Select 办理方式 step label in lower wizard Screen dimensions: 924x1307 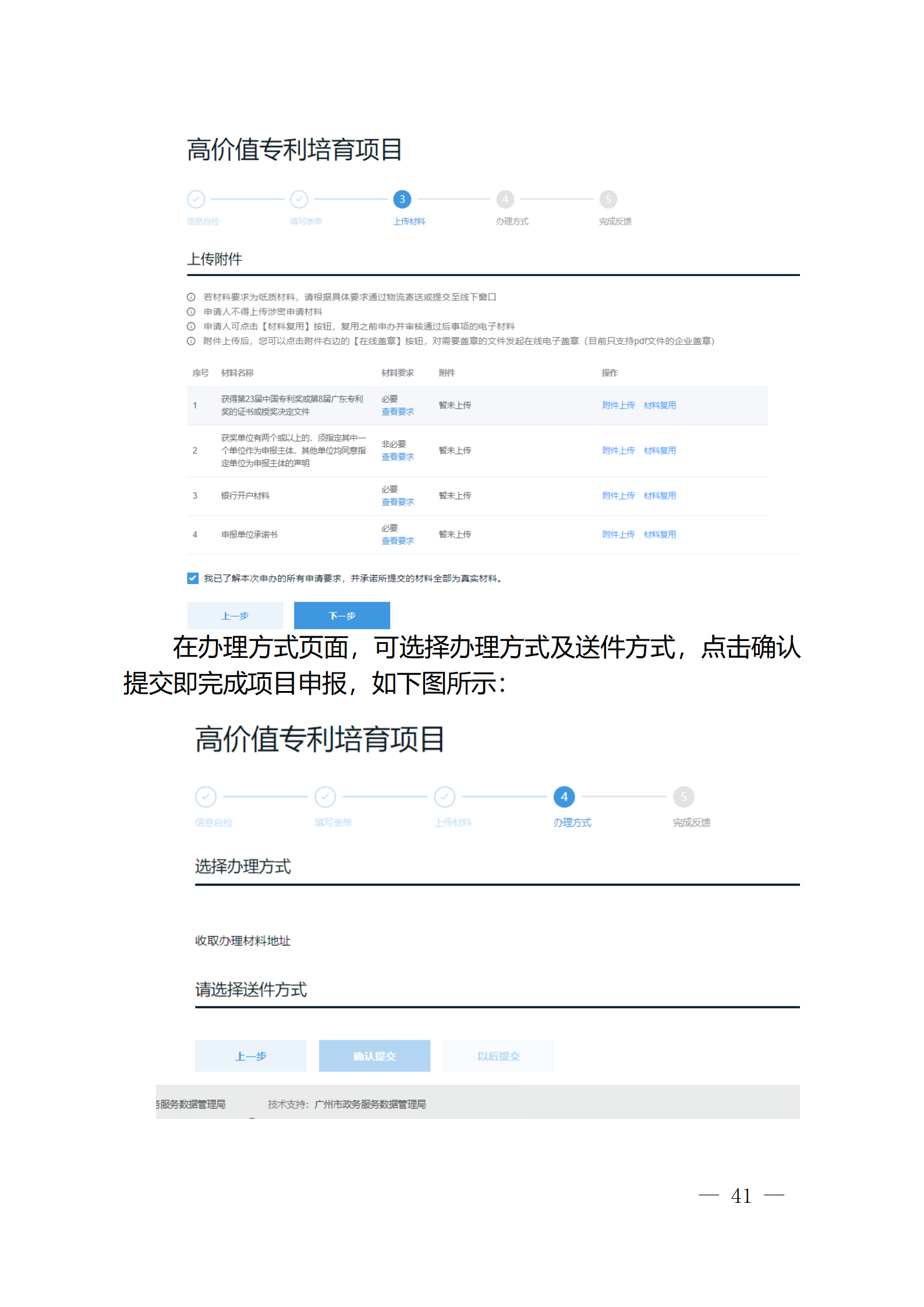[x=572, y=822]
